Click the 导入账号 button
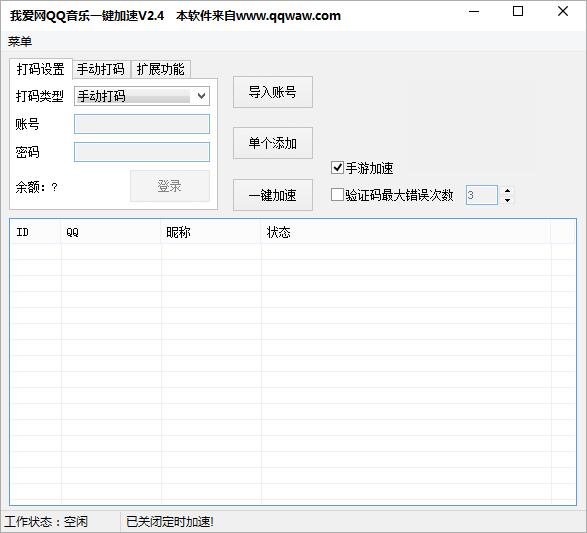 coord(273,92)
